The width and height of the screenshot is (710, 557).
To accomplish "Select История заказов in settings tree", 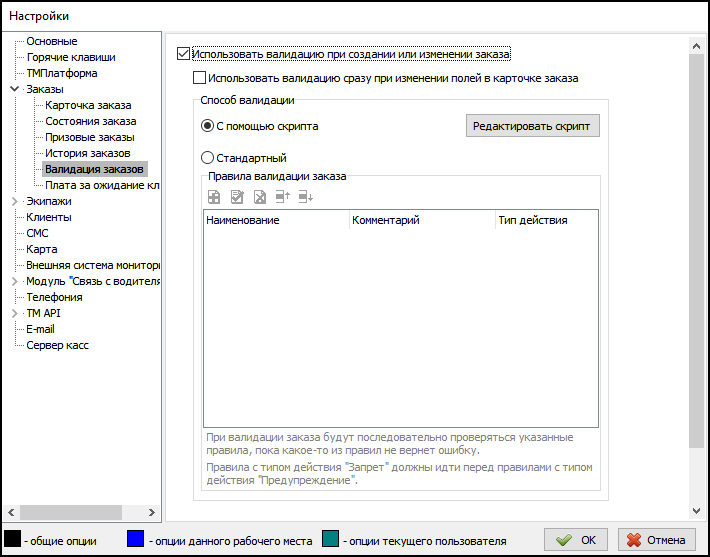I will click(x=87, y=153).
